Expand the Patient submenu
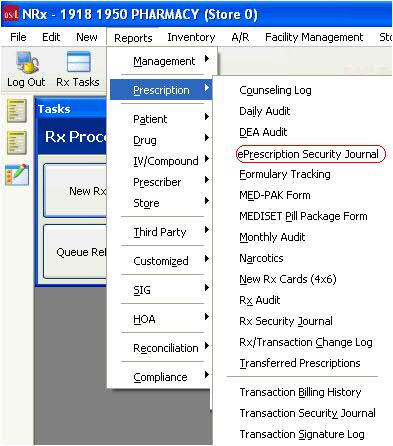Screen dimensions: 393x446 [x=161, y=119]
